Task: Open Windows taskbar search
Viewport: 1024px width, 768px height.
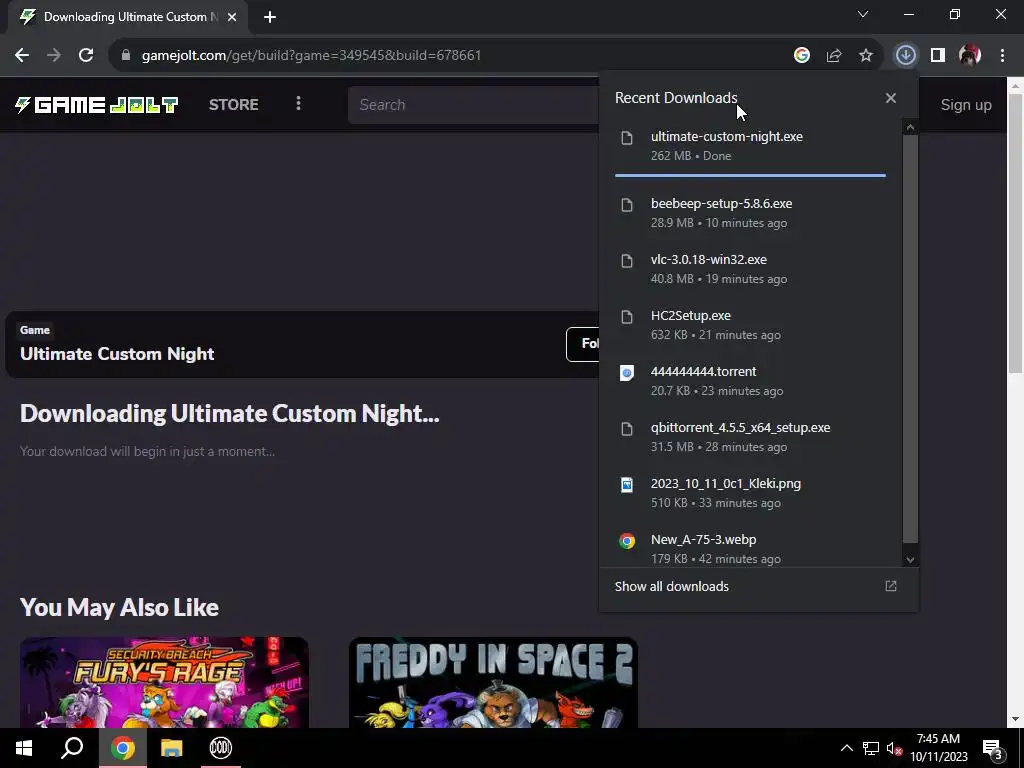Action: 72,748
